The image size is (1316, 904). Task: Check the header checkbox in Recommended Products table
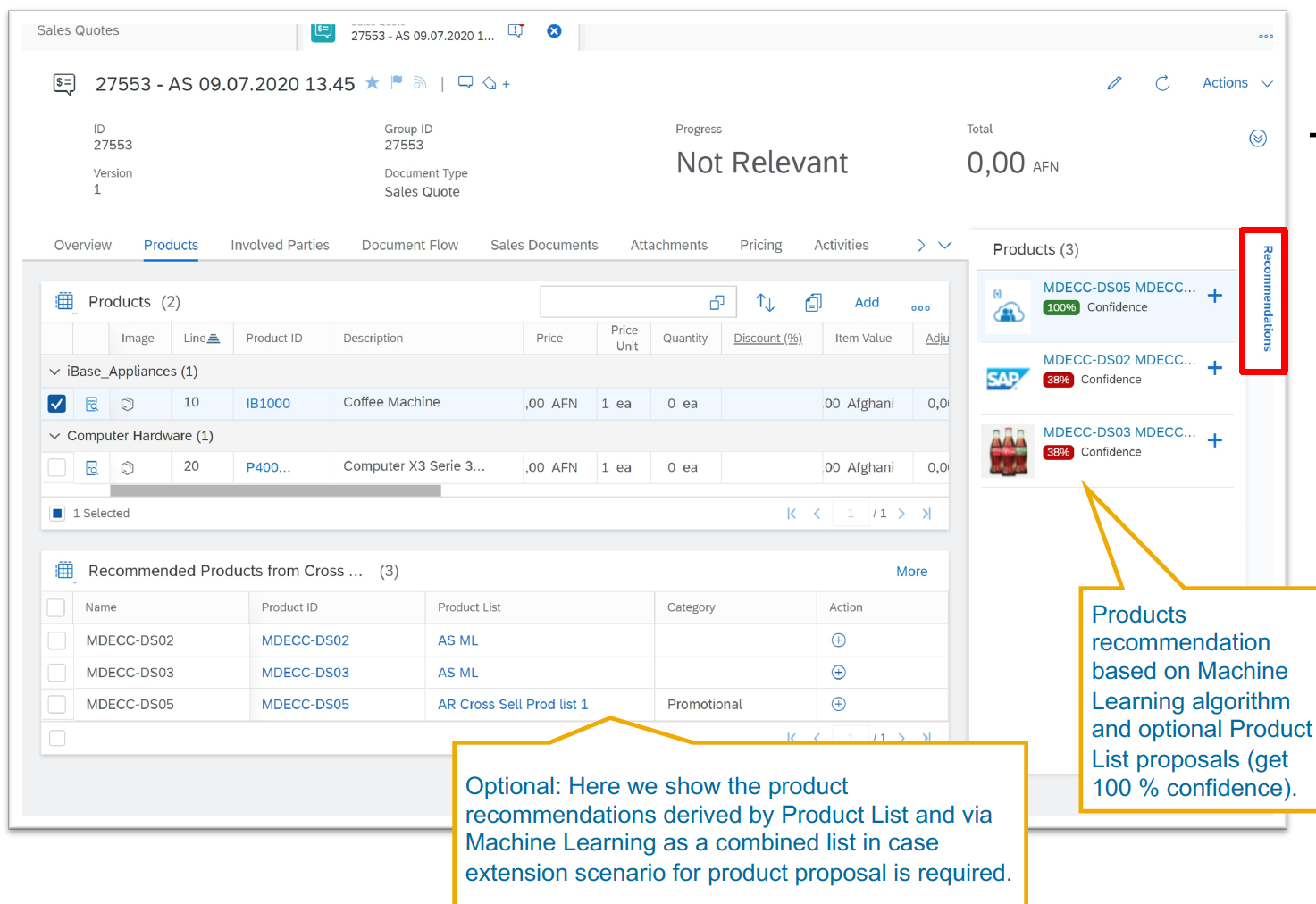click(x=56, y=607)
